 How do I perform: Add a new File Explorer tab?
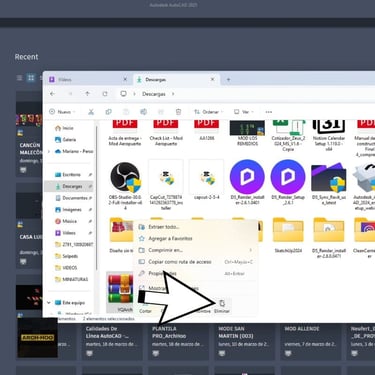point(228,79)
